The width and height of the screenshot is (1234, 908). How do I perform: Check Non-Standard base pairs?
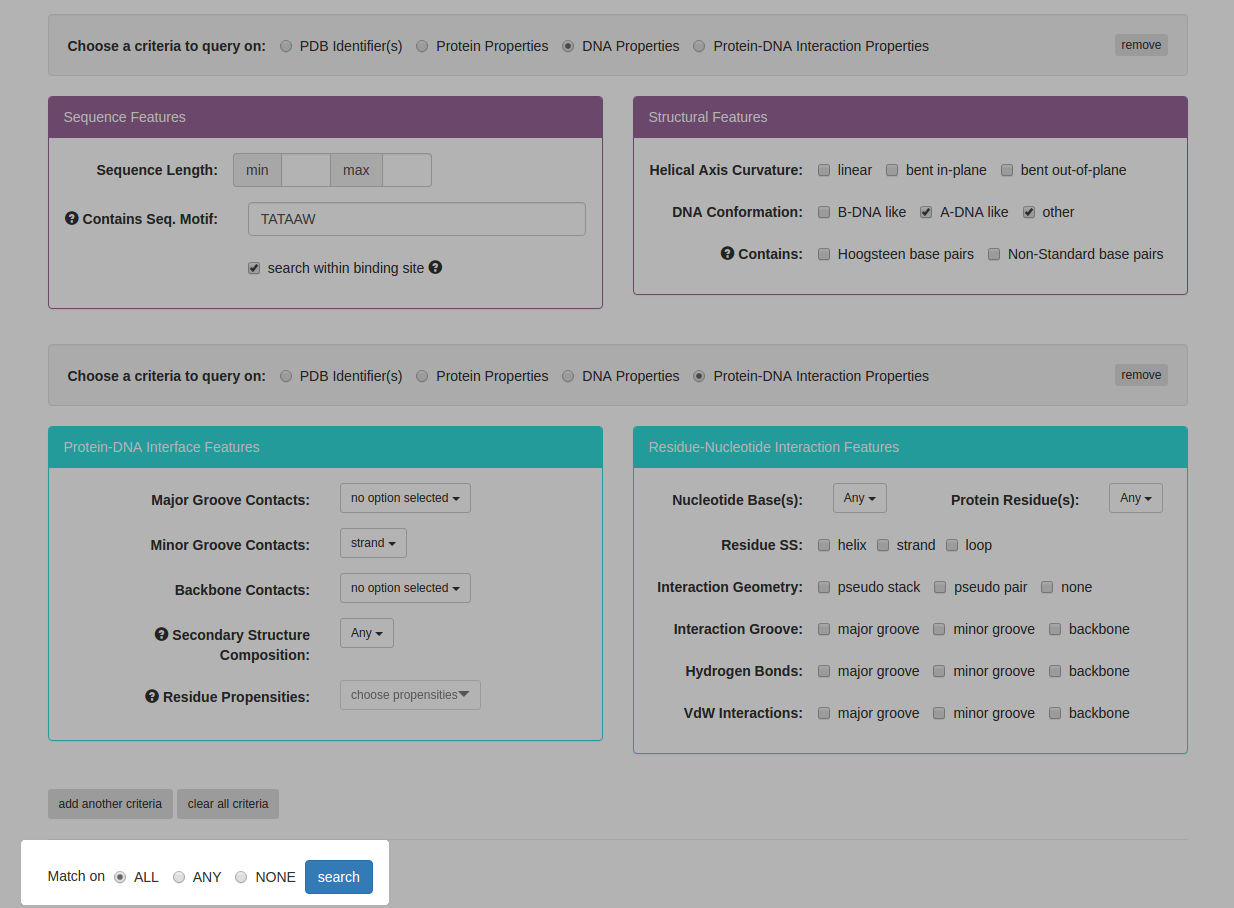tap(994, 254)
